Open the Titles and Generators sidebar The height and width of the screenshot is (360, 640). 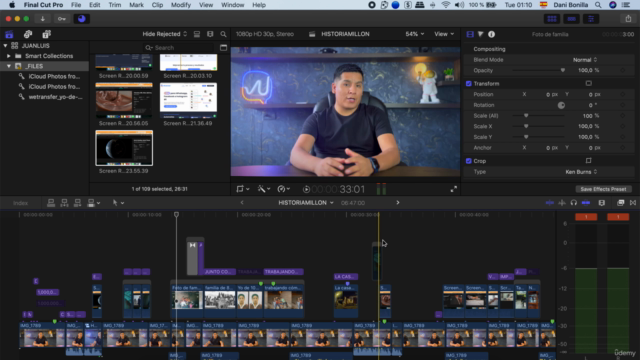point(47,34)
